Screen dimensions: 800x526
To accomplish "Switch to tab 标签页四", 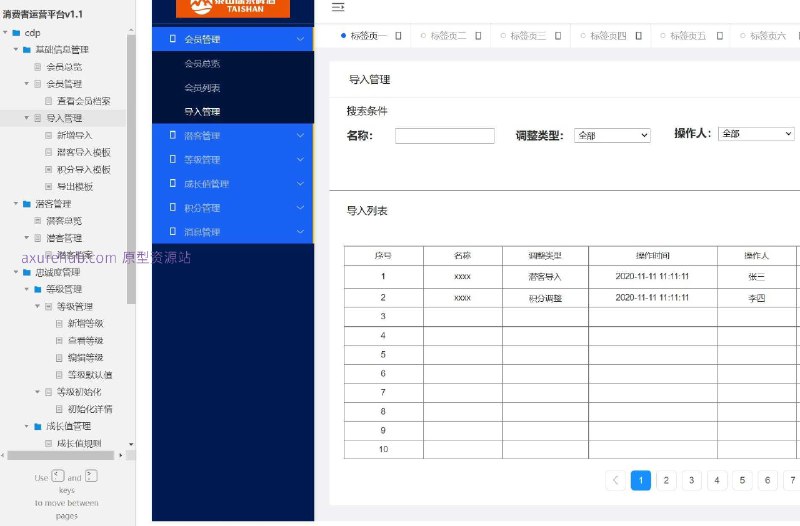I will pyautogui.click(x=608, y=36).
